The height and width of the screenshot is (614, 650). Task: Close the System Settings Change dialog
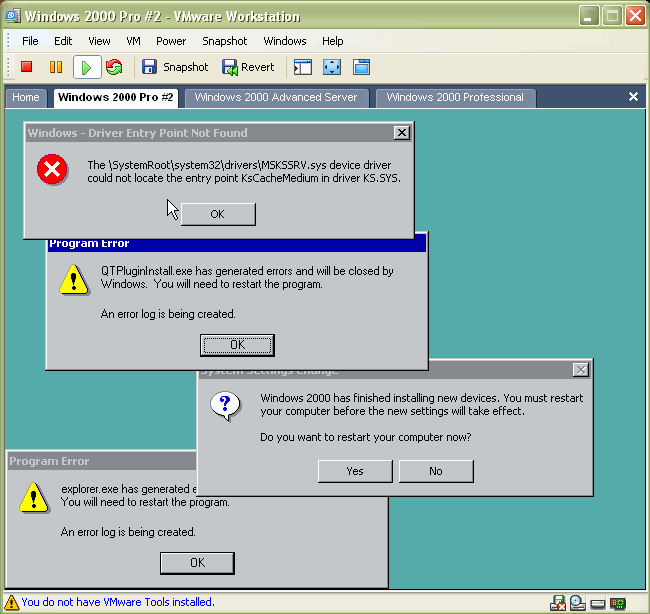pyautogui.click(x=581, y=369)
